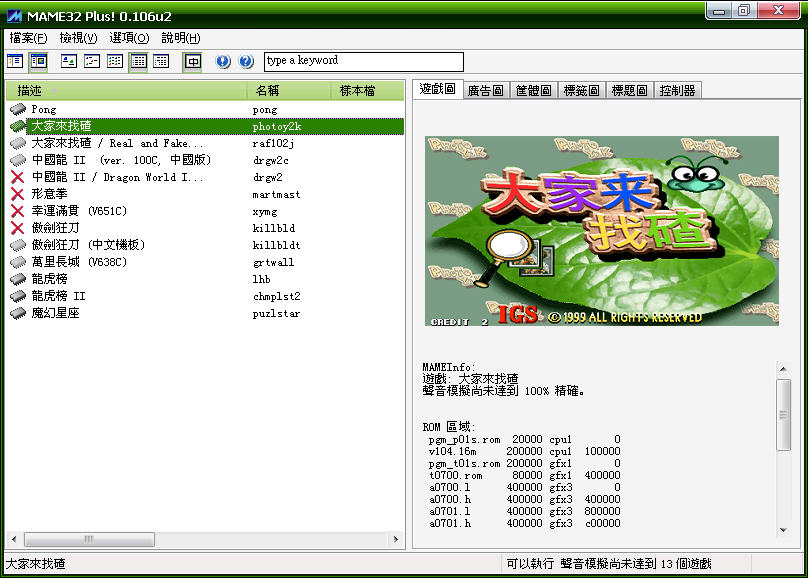The height and width of the screenshot is (578, 808).
Task: Click the blue exclamation about icon
Action: [x=223, y=62]
